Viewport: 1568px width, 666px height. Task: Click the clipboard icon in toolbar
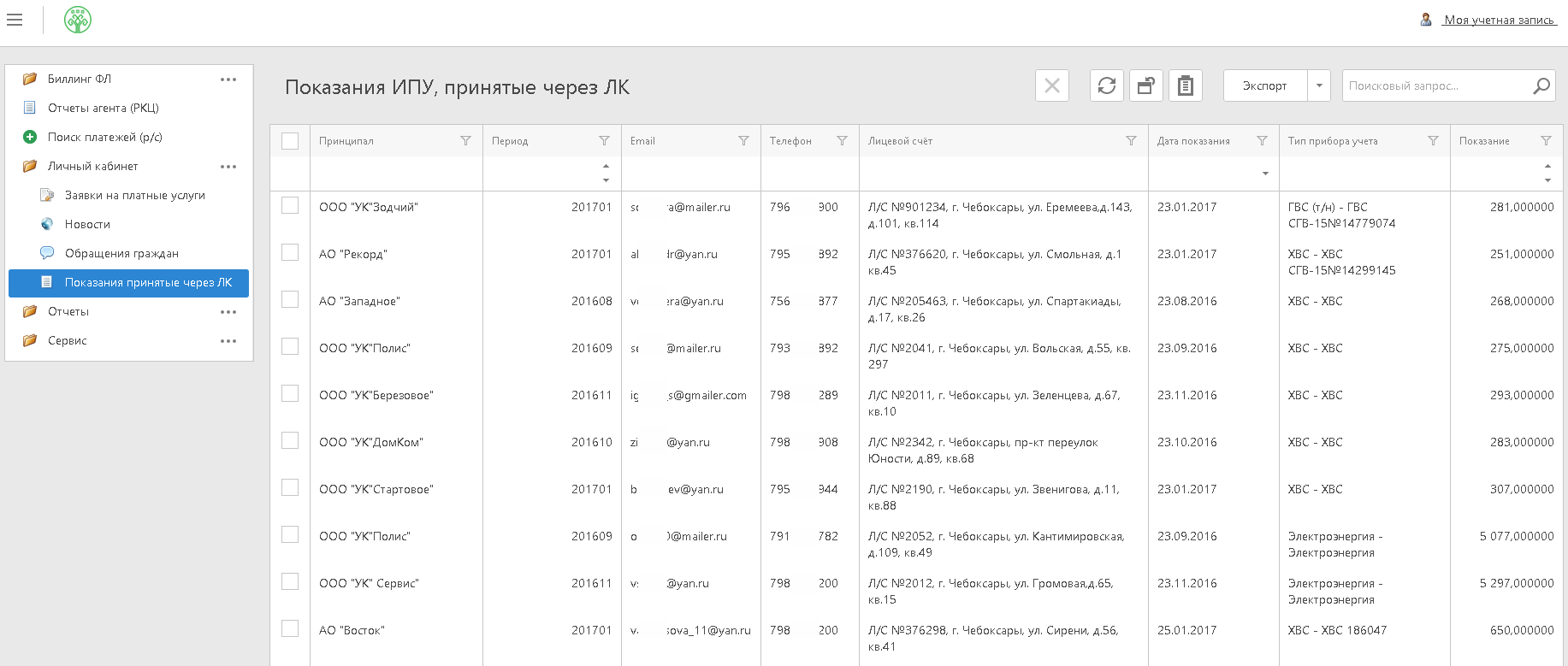point(1185,85)
